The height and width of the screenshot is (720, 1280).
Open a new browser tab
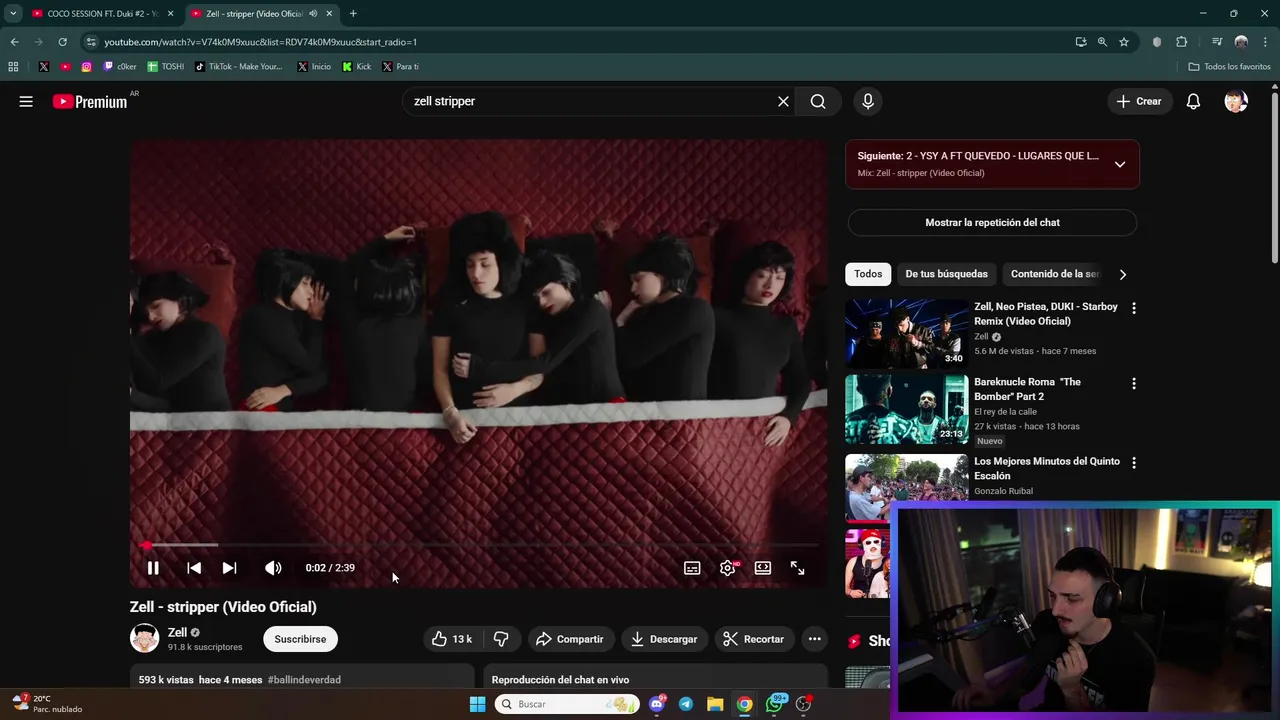click(353, 14)
